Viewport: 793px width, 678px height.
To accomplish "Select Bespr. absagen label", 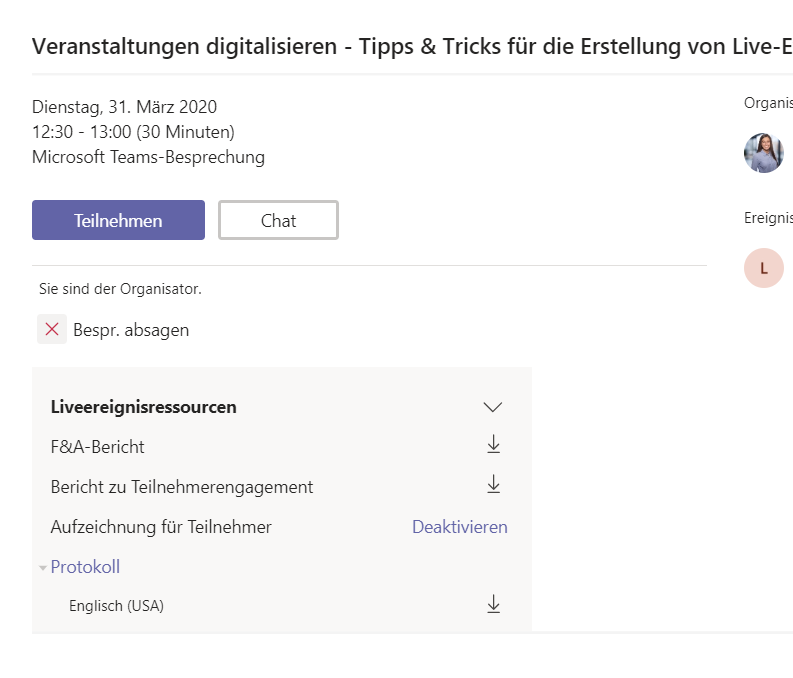I will [x=131, y=330].
